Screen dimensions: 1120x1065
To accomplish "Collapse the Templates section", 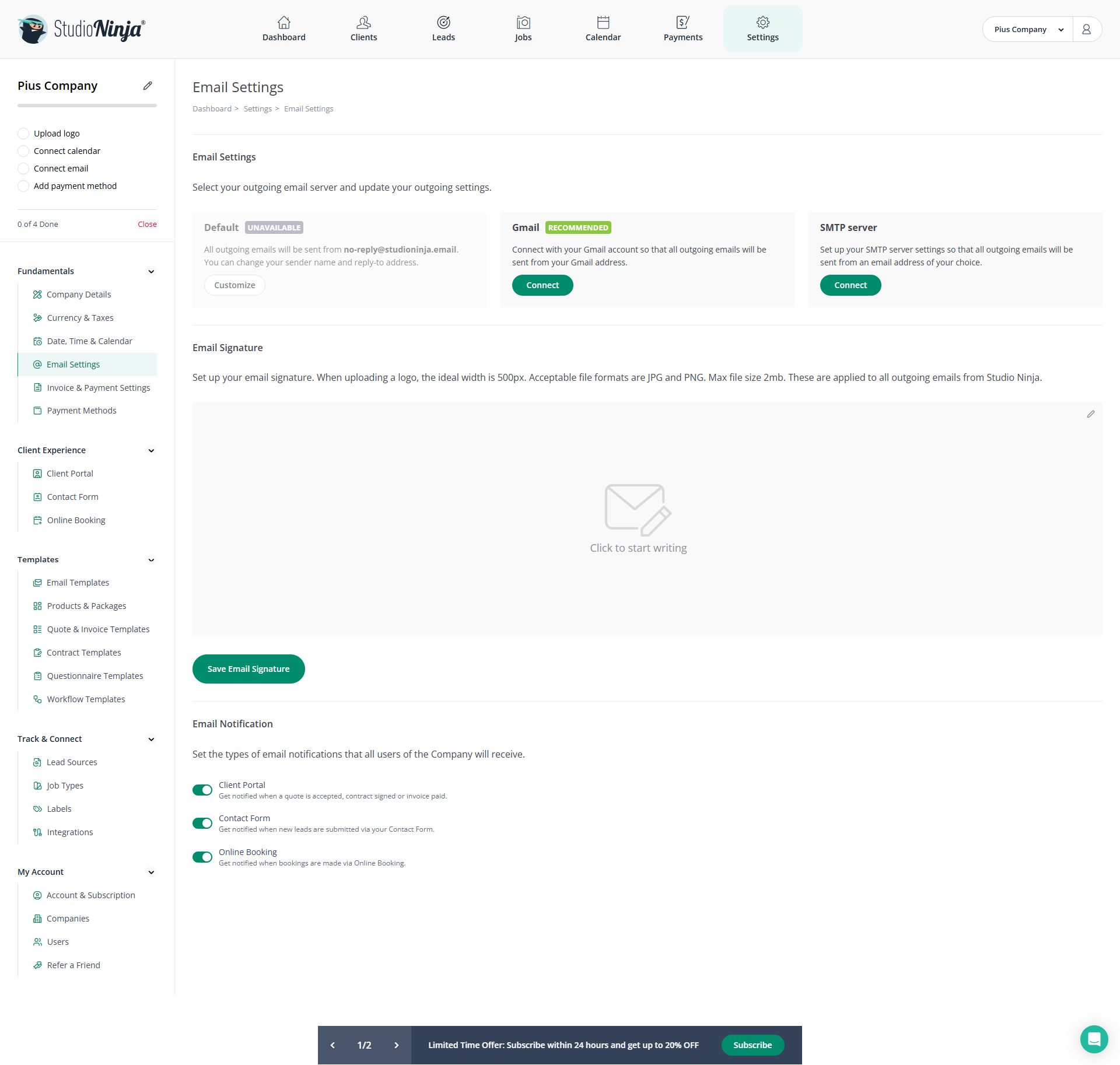I will (x=151, y=560).
